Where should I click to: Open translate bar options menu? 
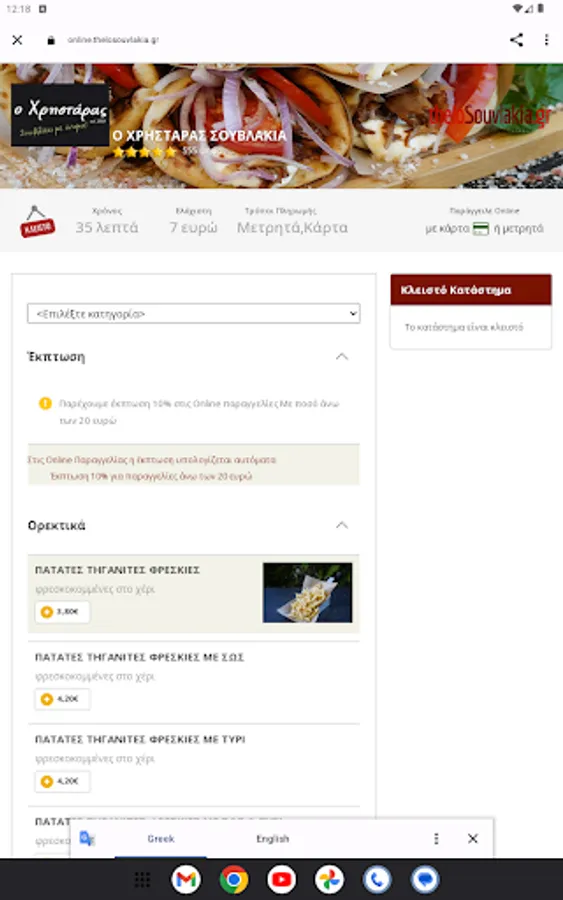coord(436,839)
